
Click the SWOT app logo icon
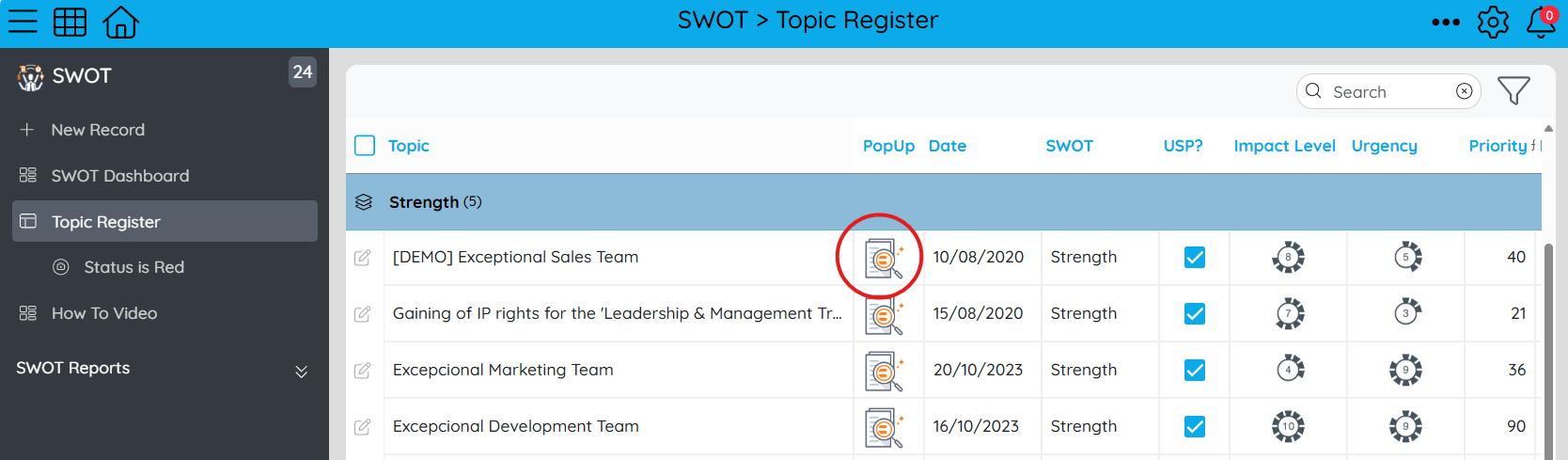pos(30,77)
